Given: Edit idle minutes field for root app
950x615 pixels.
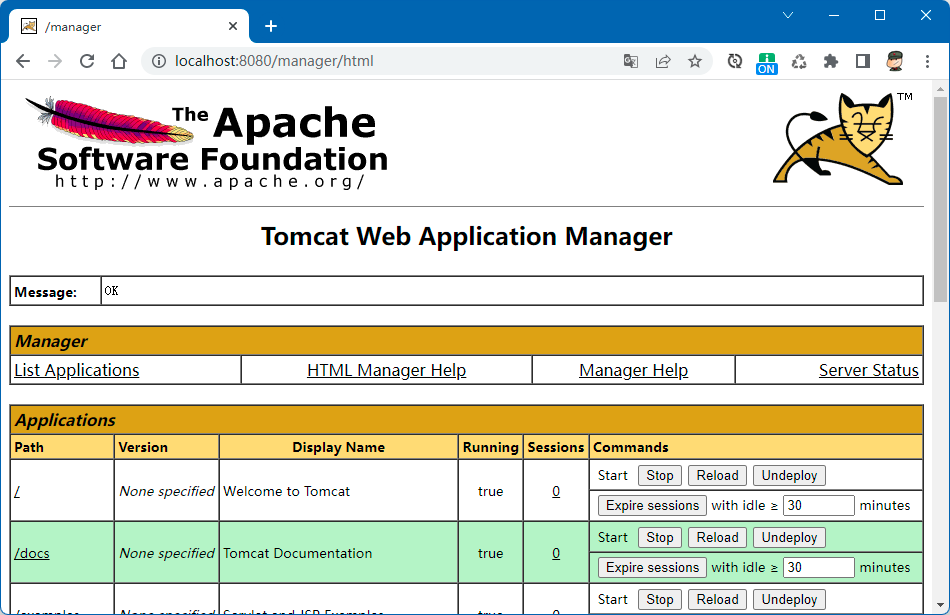Looking at the screenshot, I should click(819, 505).
